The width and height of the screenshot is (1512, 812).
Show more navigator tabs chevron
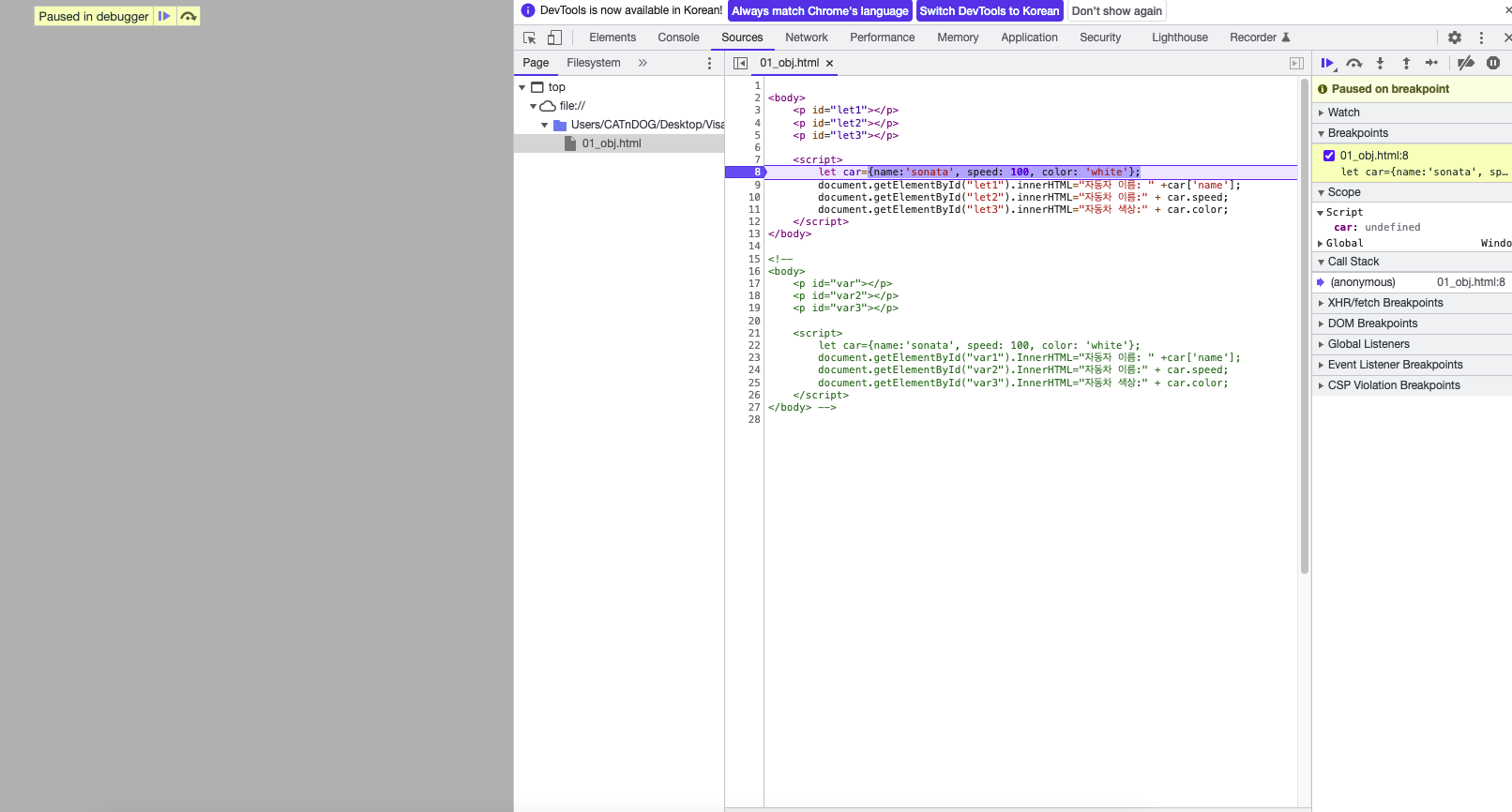[643, 63]
